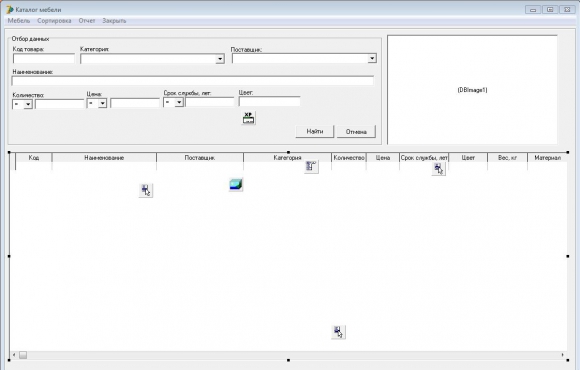Select the teal 3D box component icon
Screen dimensions: 580x370
click(x=236, y=184)
